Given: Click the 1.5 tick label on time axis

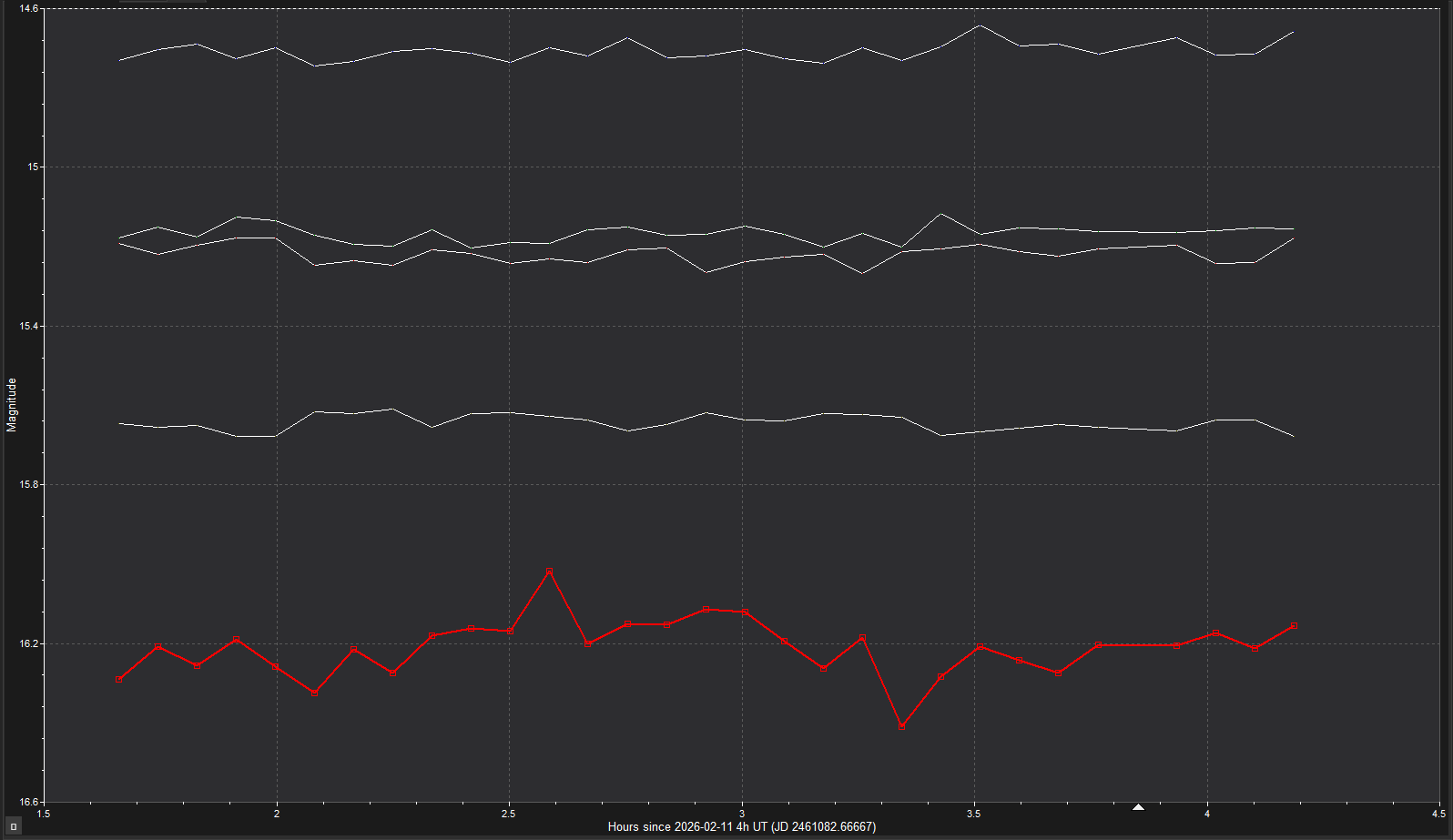Looking at the screenshot, I should click(x=44, y=814).
